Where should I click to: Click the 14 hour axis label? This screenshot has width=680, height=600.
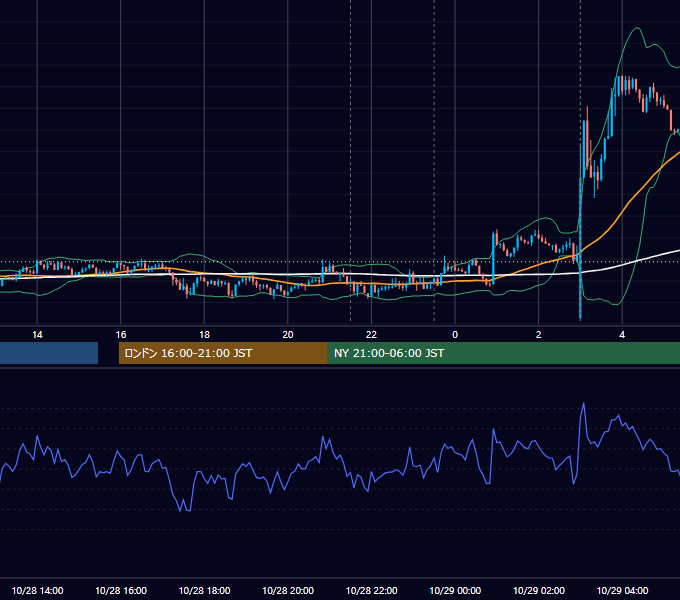(x=37, y=335)
